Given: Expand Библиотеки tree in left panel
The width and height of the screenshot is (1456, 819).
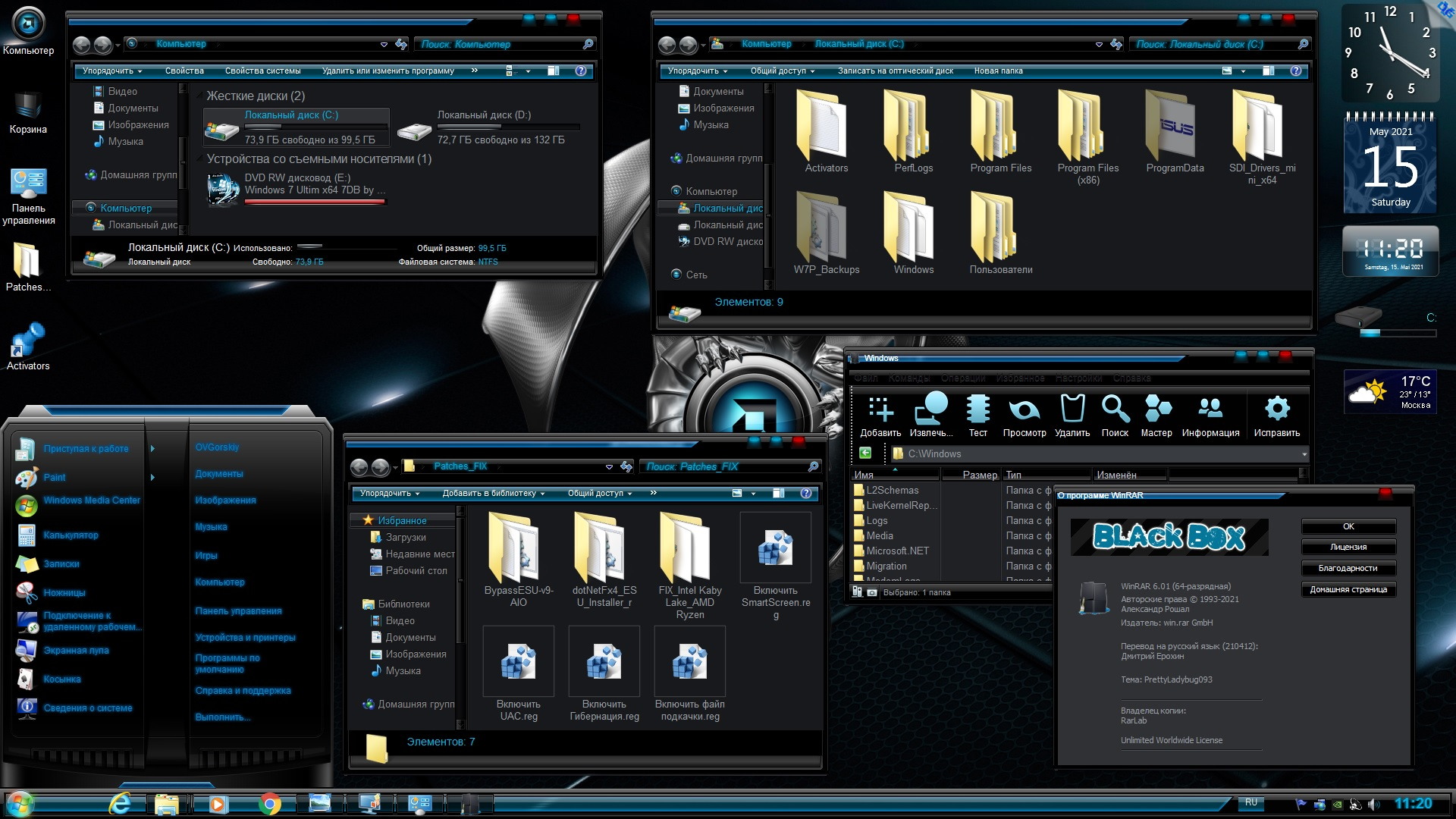Looking at the screenshot, I should [362, 603].
